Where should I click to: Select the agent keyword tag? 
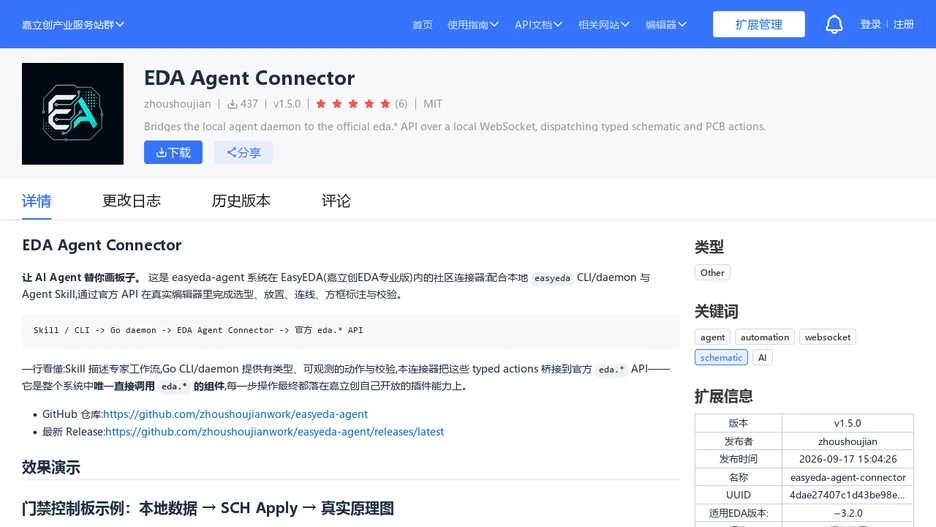point(712,337)
